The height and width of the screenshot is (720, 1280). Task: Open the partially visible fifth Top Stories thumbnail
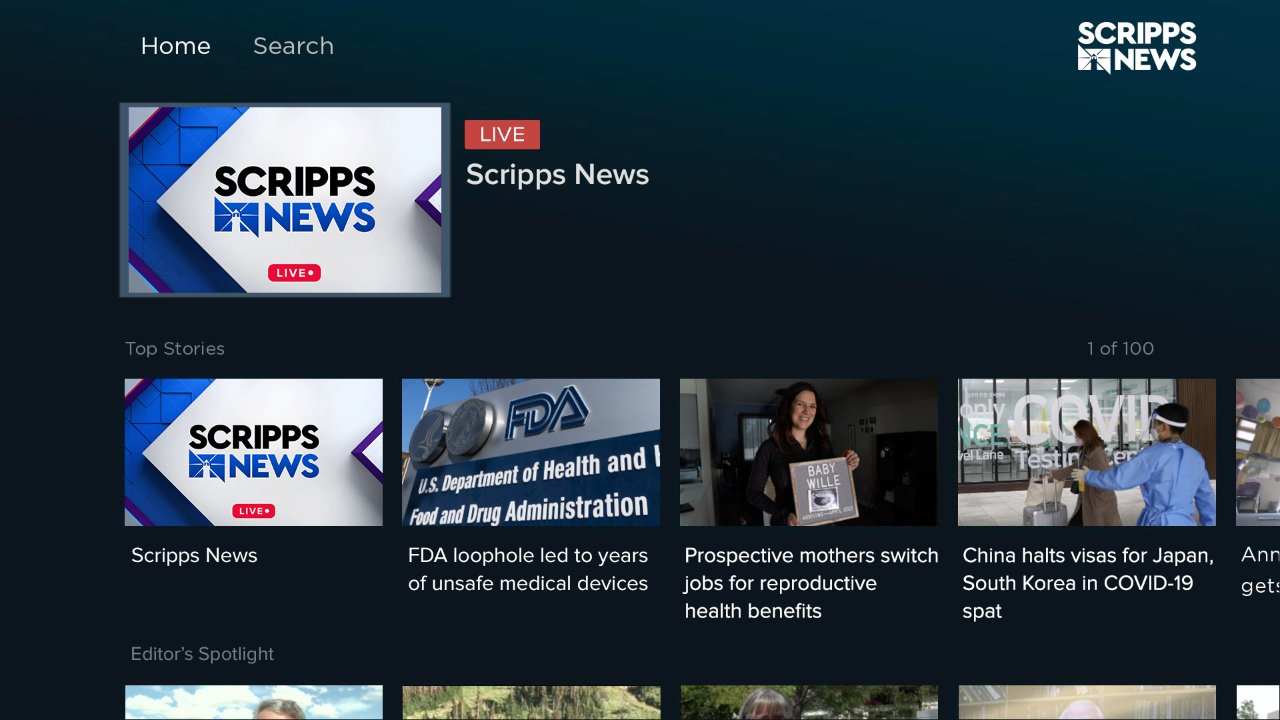(1258, 452)
